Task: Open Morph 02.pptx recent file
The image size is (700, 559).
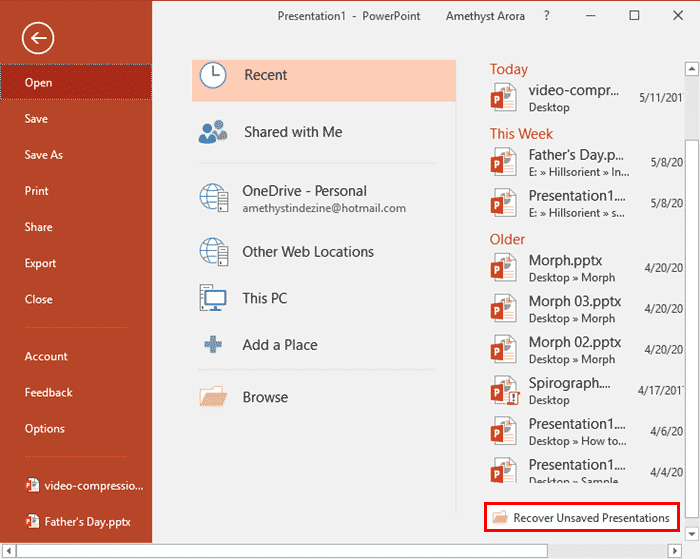Action: coord(586,350)
